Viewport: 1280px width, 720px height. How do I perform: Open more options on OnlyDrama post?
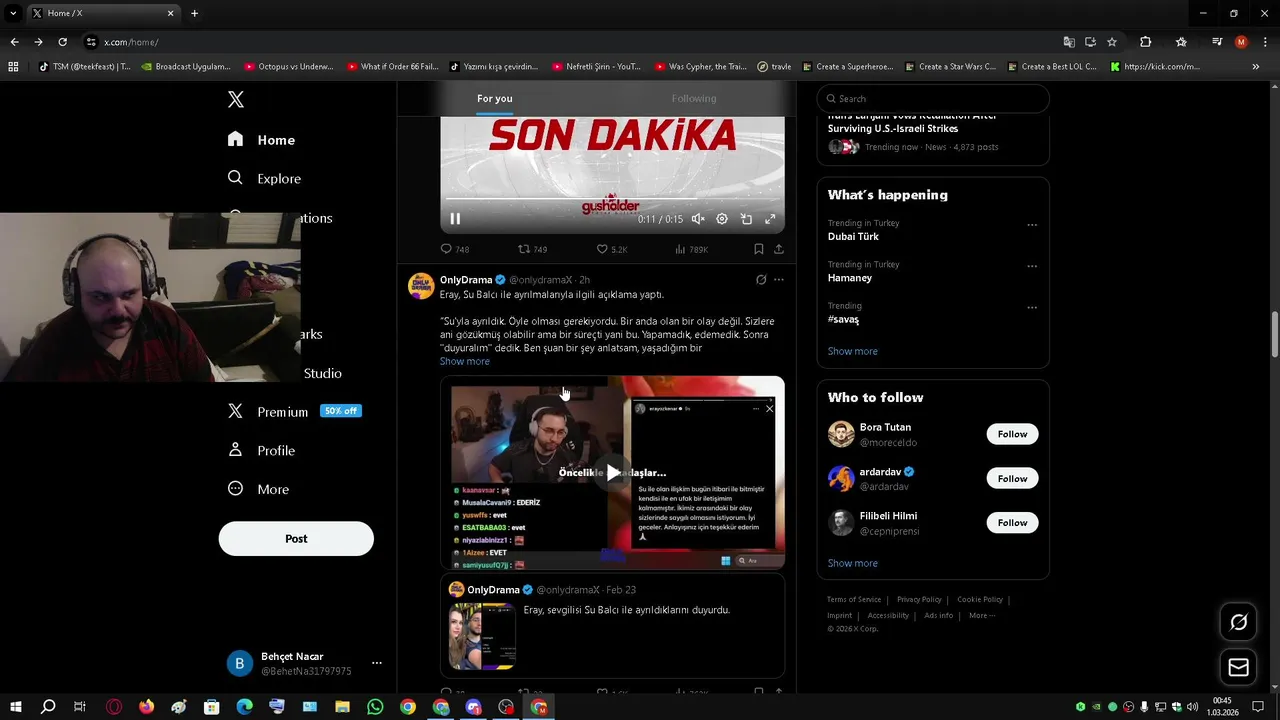pyautogui.click(x=779, y=280)
